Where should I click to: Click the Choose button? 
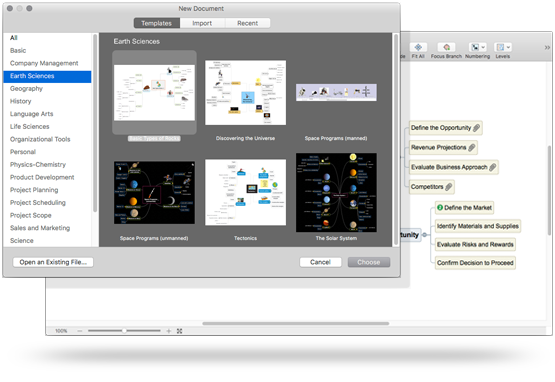coord(369,262)
